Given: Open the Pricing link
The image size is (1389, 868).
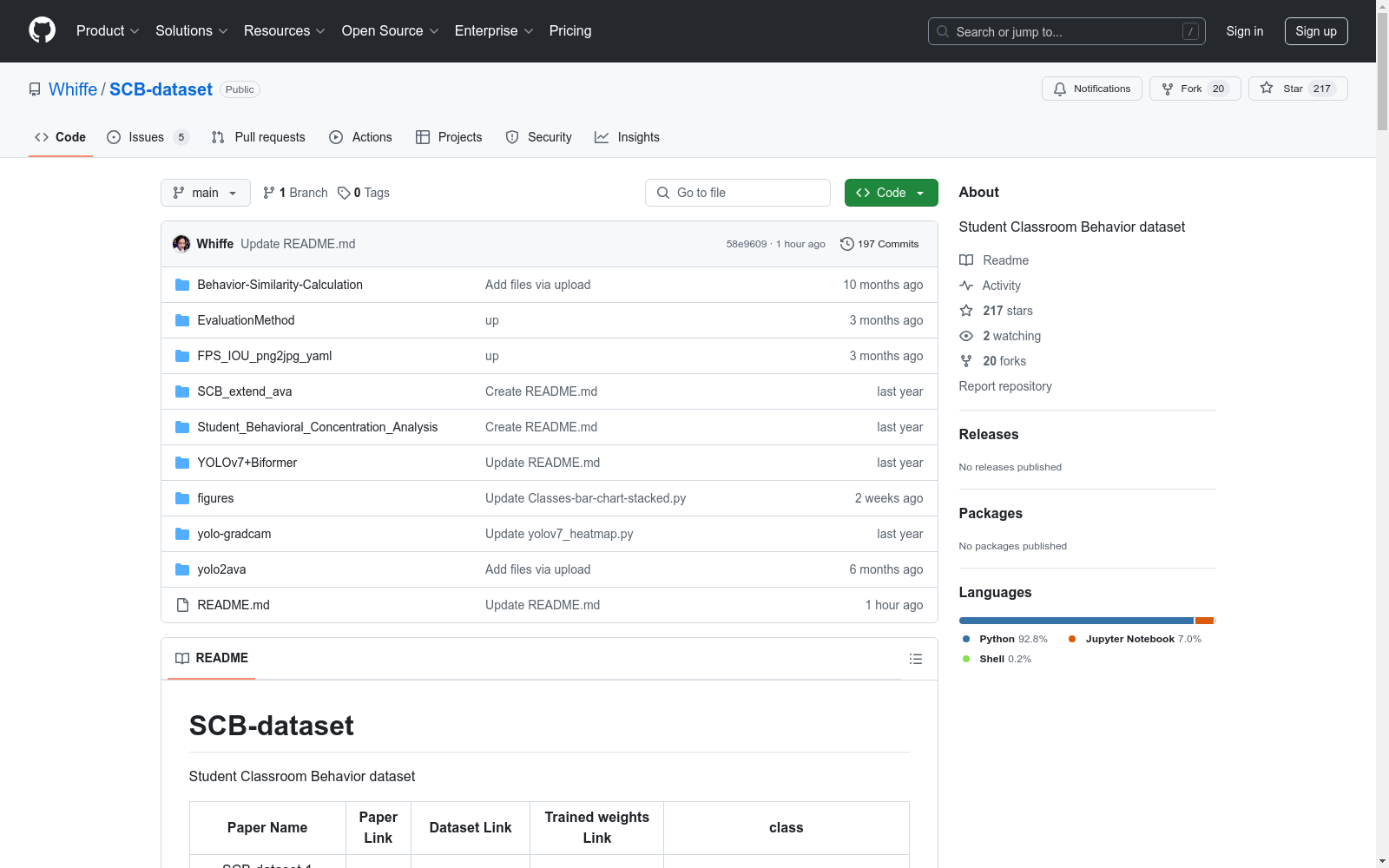Looking at the screenshot, I should click(x=570, y=30).
